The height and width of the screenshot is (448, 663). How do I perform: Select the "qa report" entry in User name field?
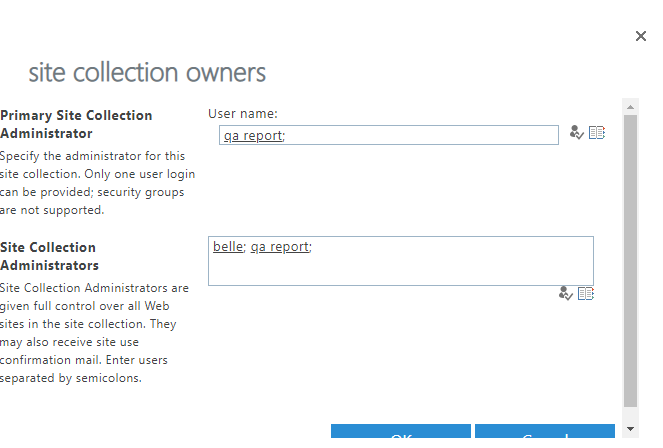click(252, 135)
